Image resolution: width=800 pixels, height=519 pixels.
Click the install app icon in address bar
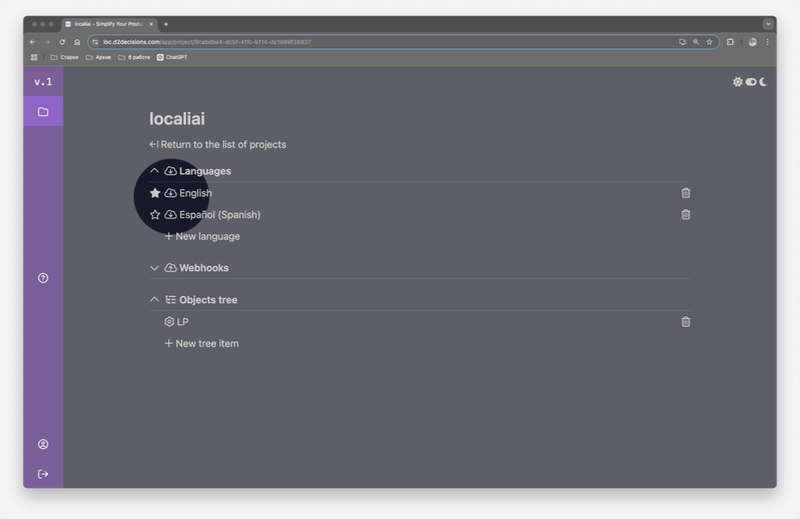point(682,42)
